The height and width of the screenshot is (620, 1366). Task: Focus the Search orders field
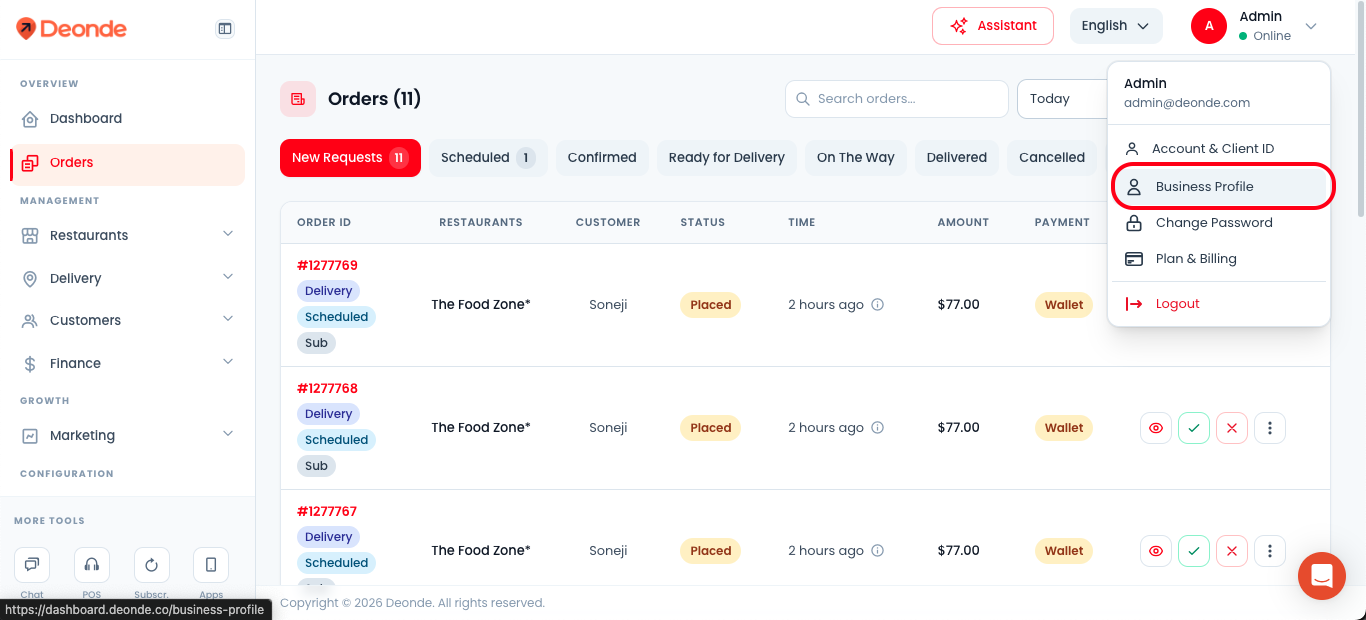point(897,99)
